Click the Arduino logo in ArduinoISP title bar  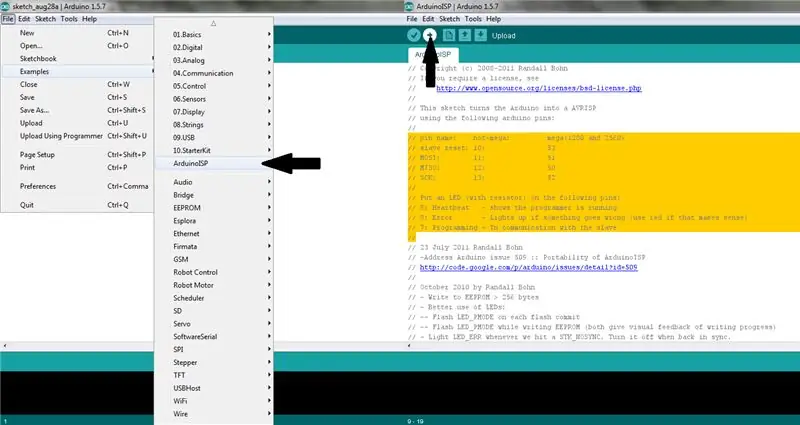(x=409, y=6)
